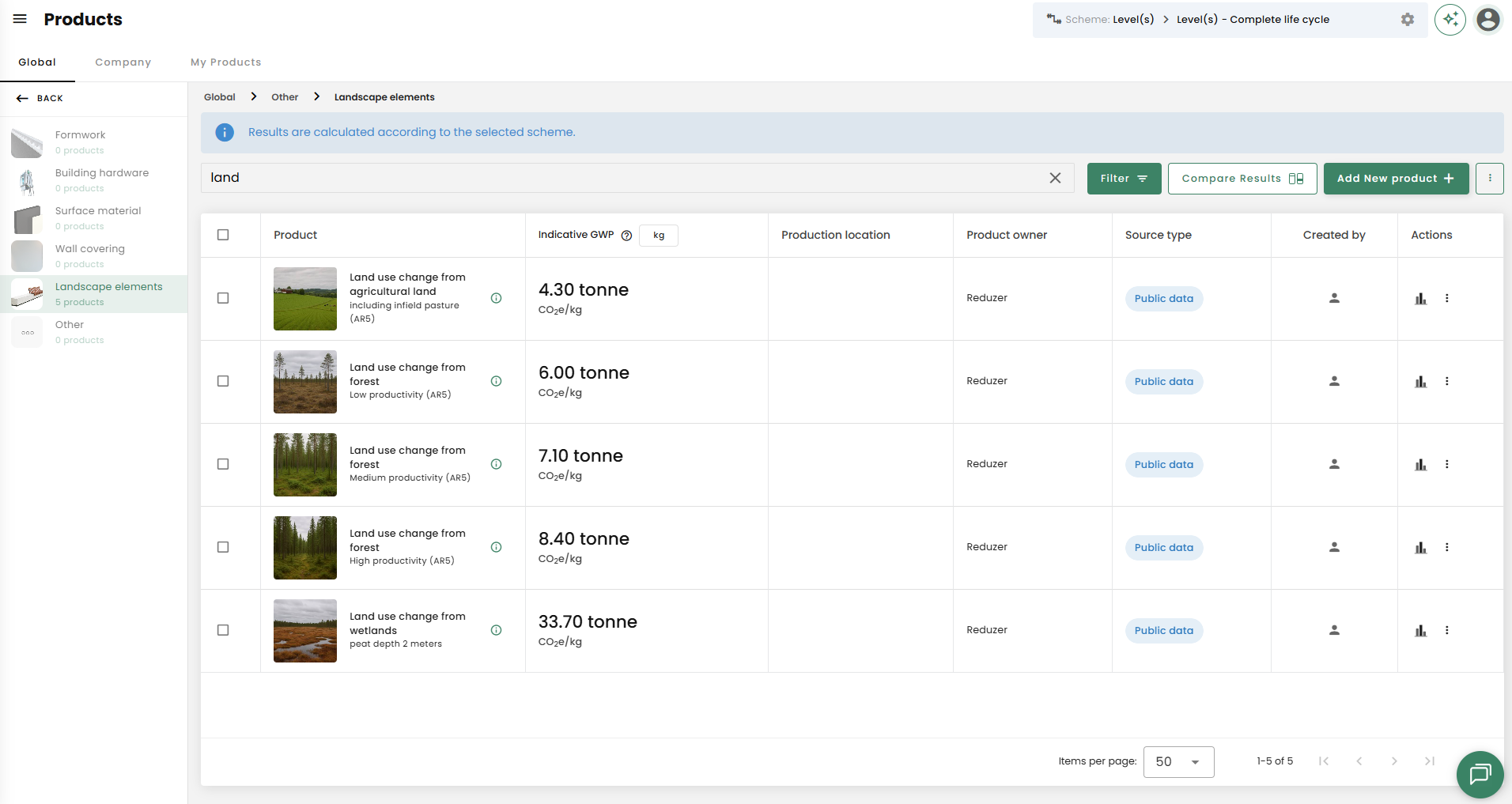This screenshot has width=1512, height=804.
Task: Check the agricultural land product row
Action: pos(223,298)
